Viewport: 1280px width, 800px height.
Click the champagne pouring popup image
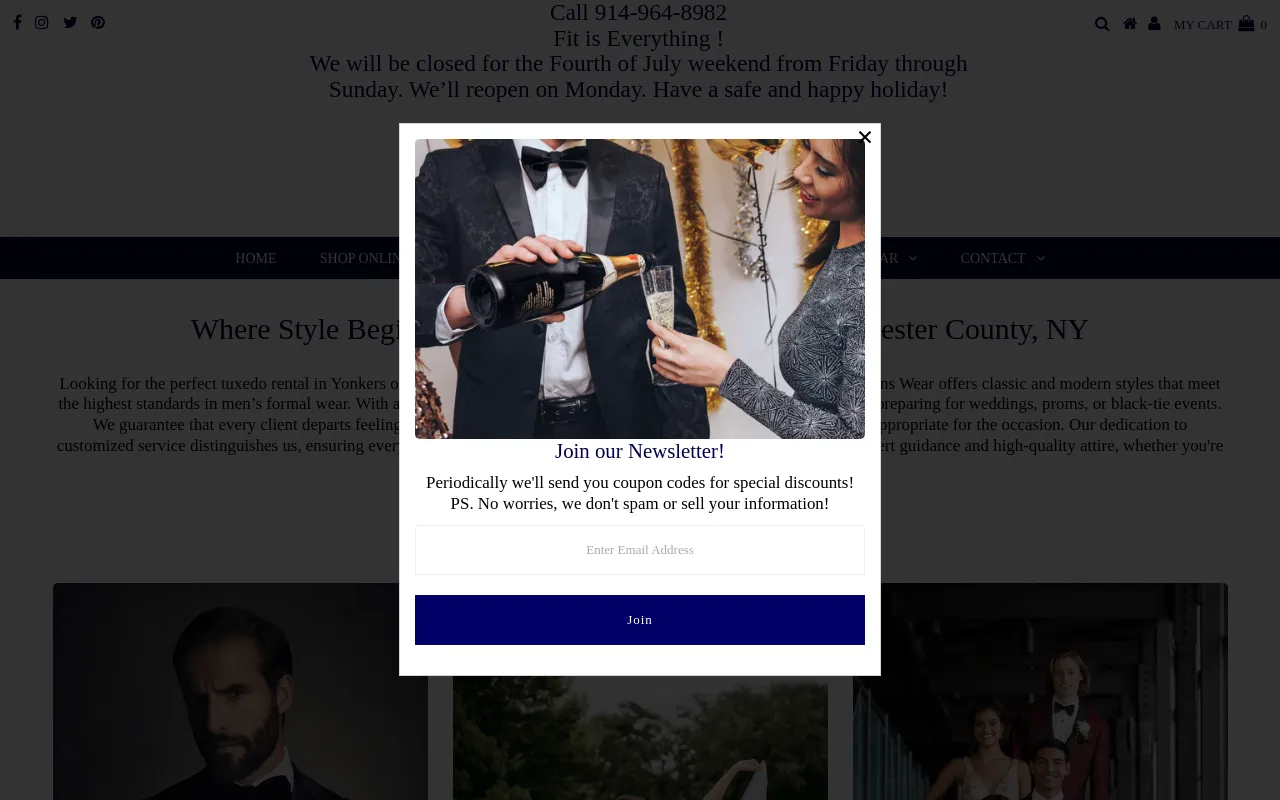(x=640, y=289)
